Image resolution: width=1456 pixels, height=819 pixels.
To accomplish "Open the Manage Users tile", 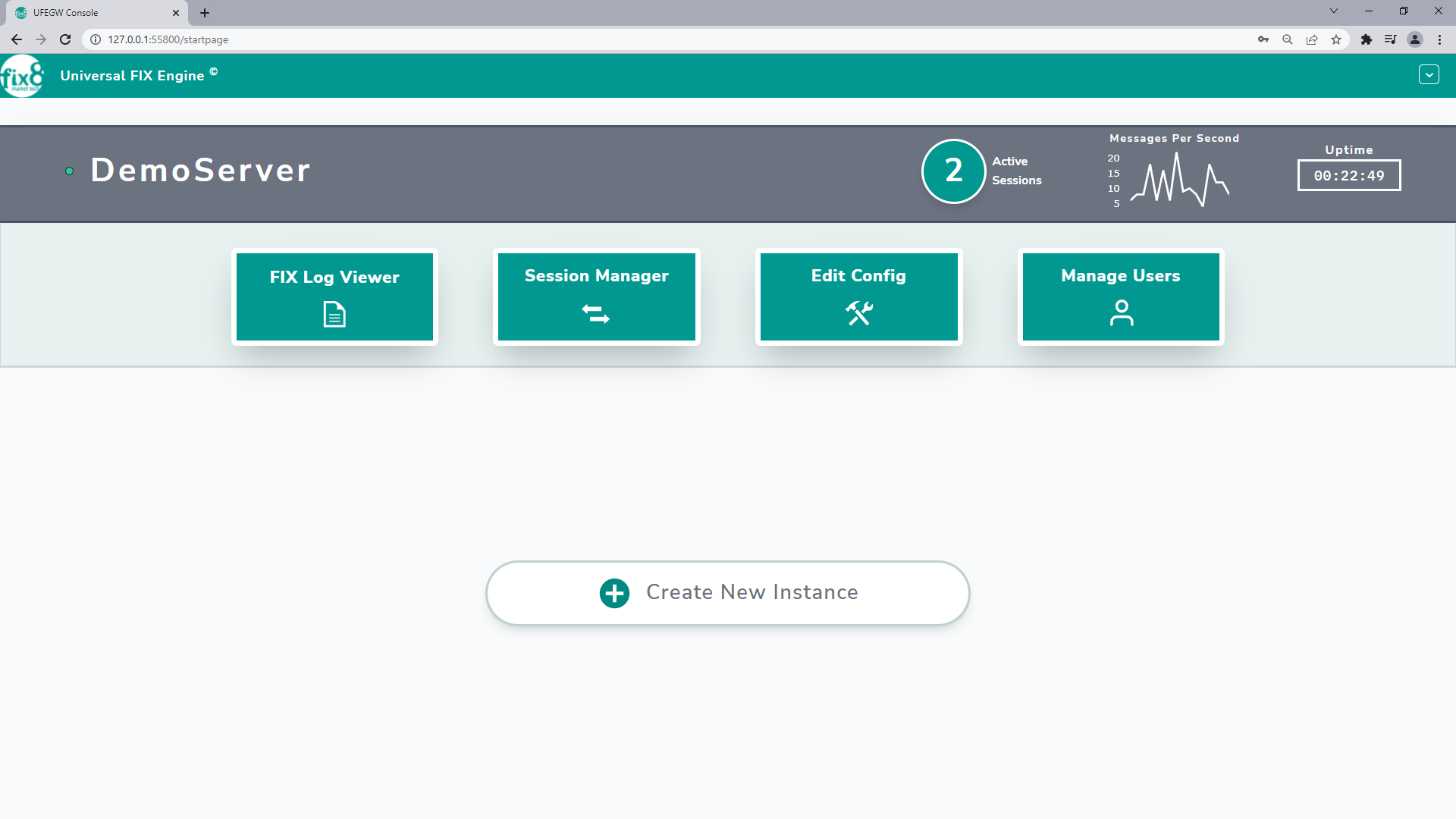I will click(x=1121, y=297).
